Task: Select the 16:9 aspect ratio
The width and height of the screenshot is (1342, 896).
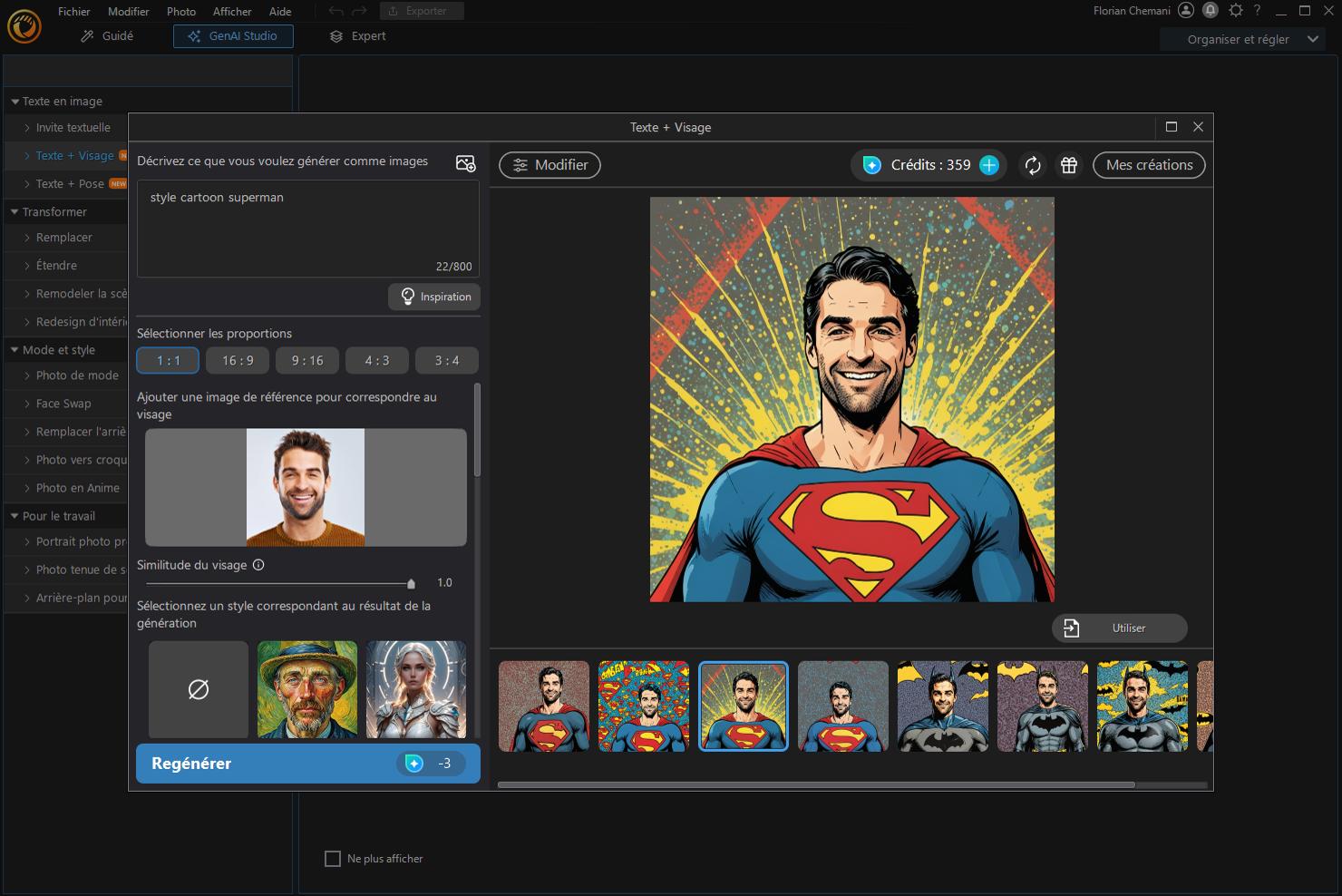Action: pyautogui.click(x=237, y=360)
